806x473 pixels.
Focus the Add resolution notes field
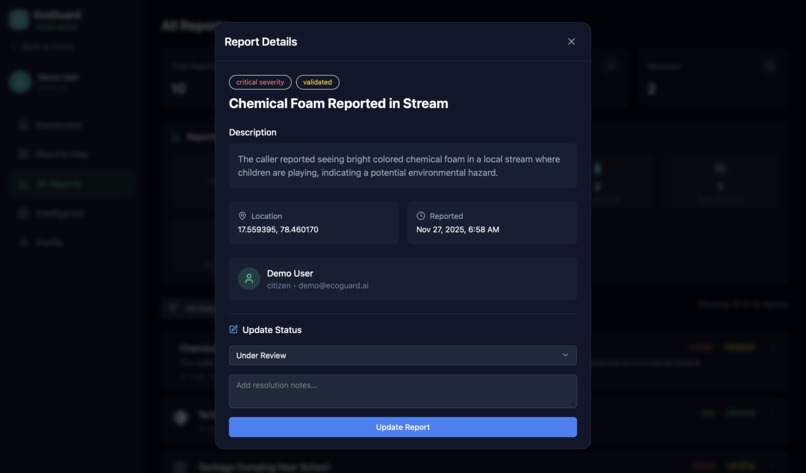402,391
